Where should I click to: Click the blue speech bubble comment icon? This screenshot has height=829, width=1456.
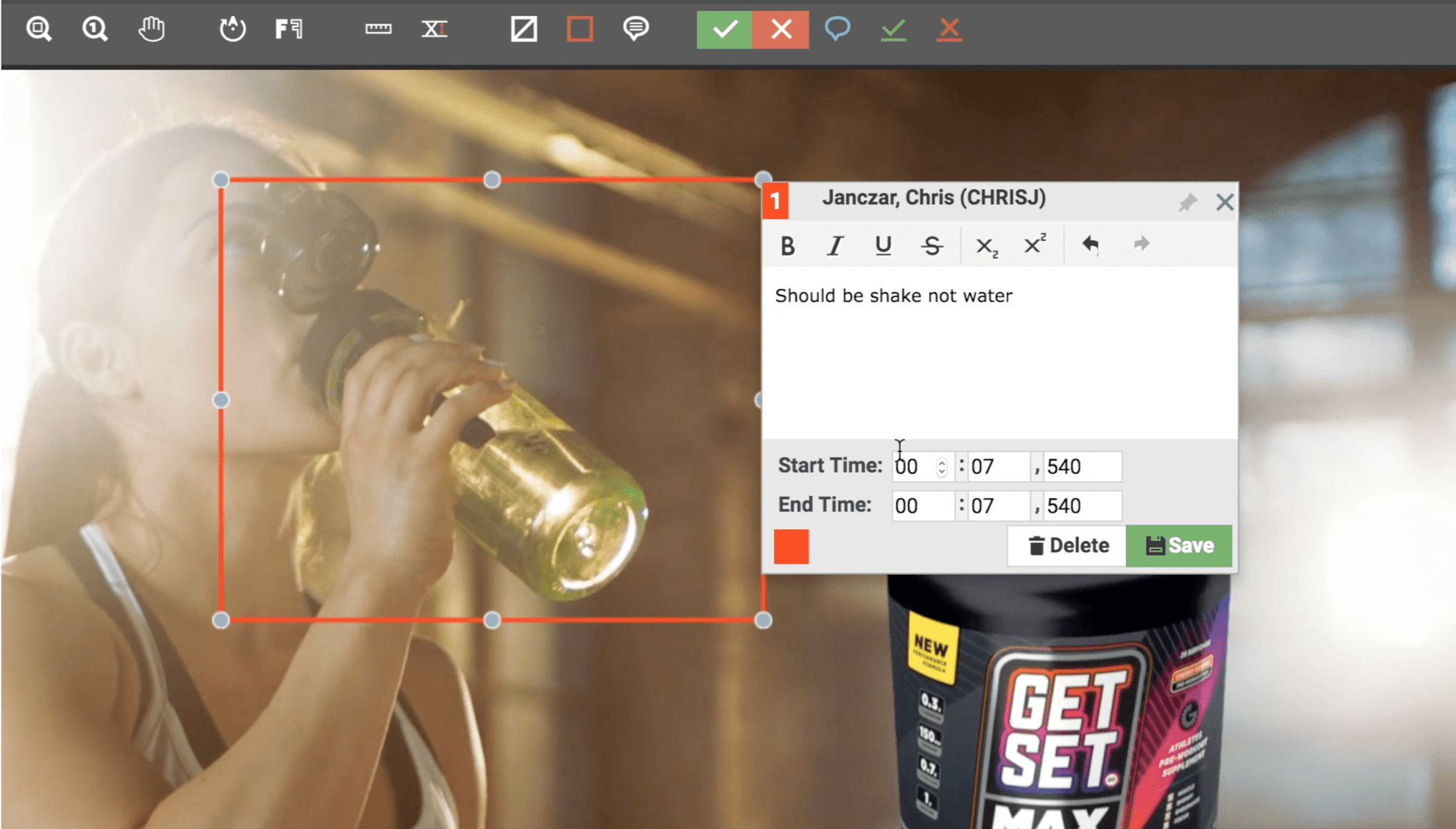coord(837,29)
